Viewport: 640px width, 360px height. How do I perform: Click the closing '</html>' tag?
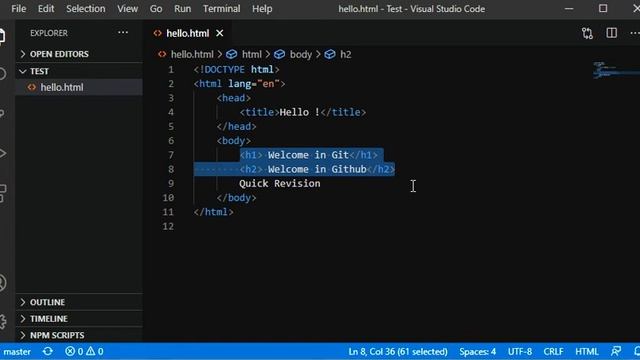[213, 212]
